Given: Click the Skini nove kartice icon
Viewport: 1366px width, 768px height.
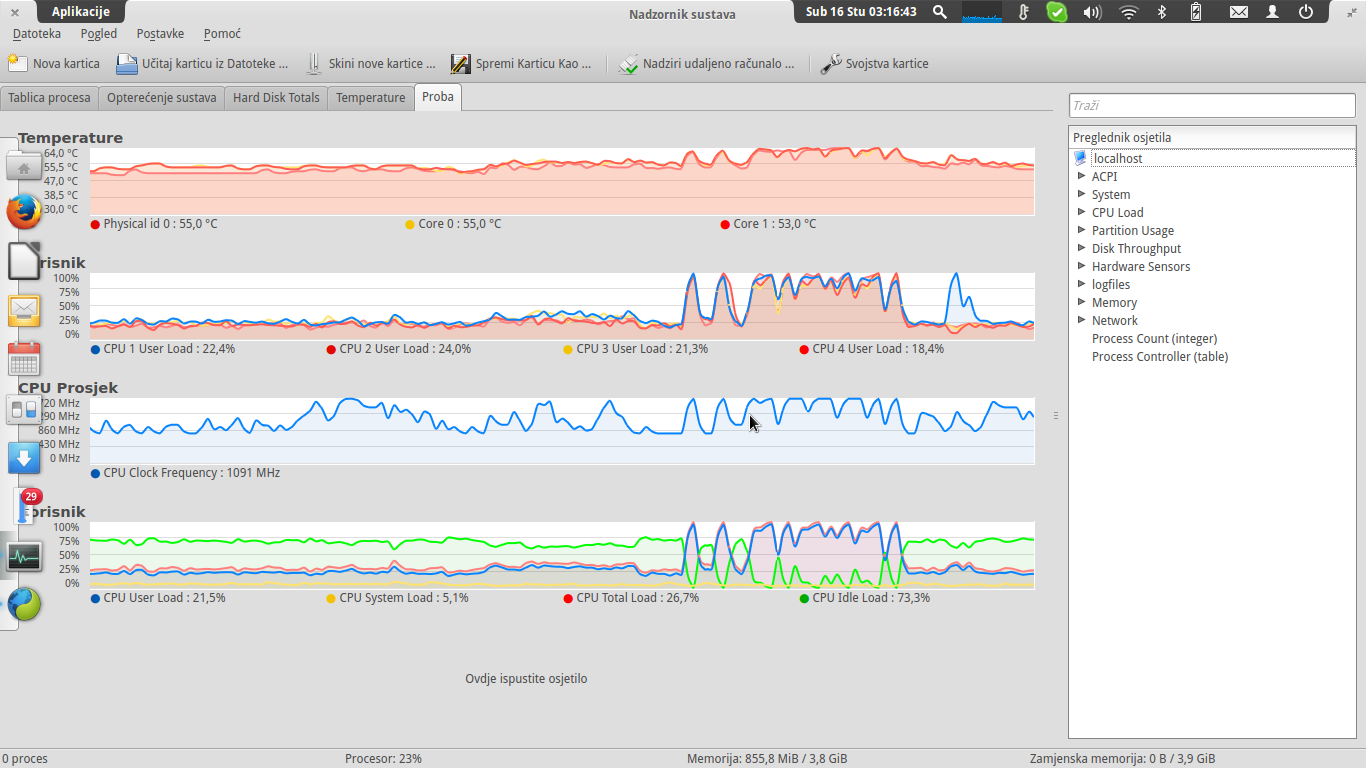Looking at the screenshot, I should pos(313,64).
